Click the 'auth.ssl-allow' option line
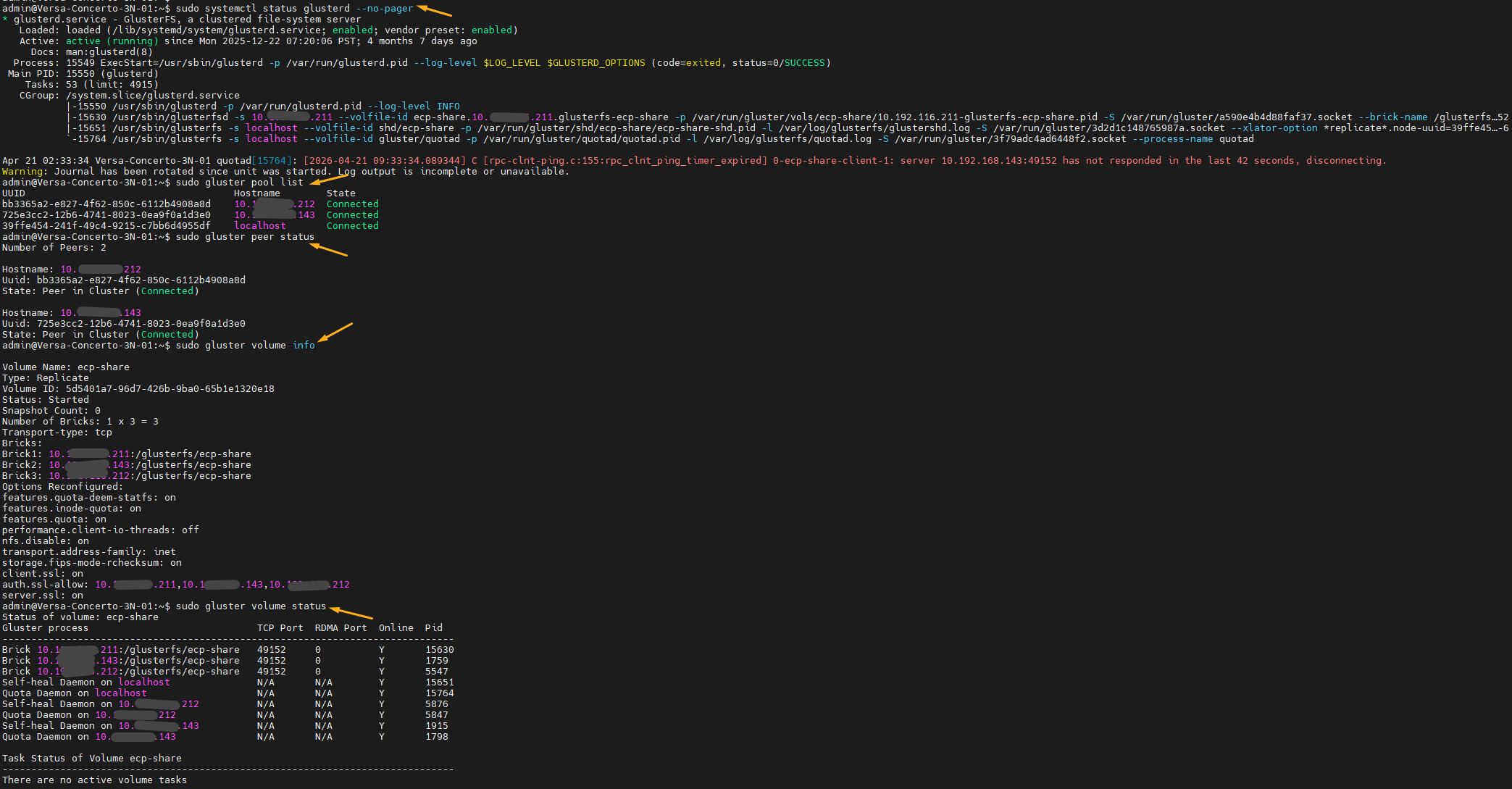This screenshot has width=1512, height=789. pyautogui.click(x=176, y=585)
